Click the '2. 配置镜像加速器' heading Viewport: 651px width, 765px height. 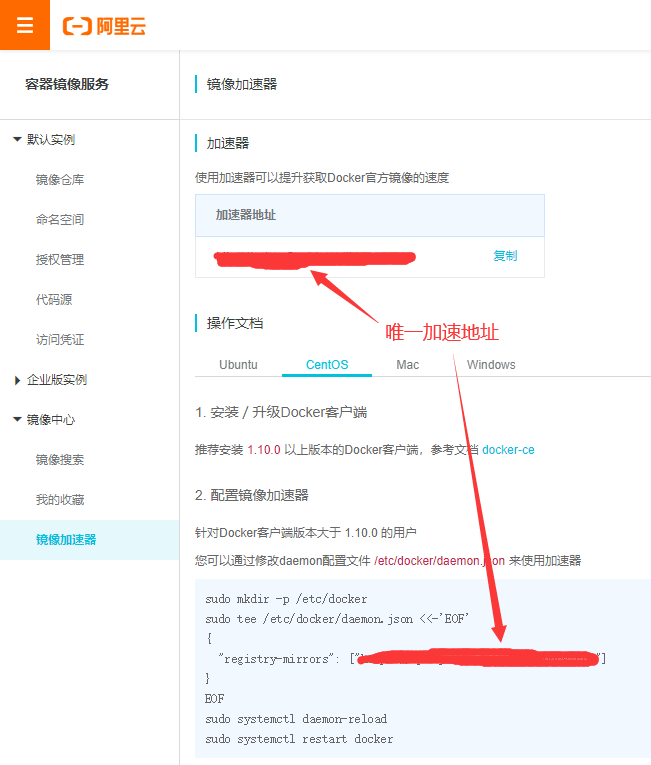pyautogui.click(x=252, y=495)
